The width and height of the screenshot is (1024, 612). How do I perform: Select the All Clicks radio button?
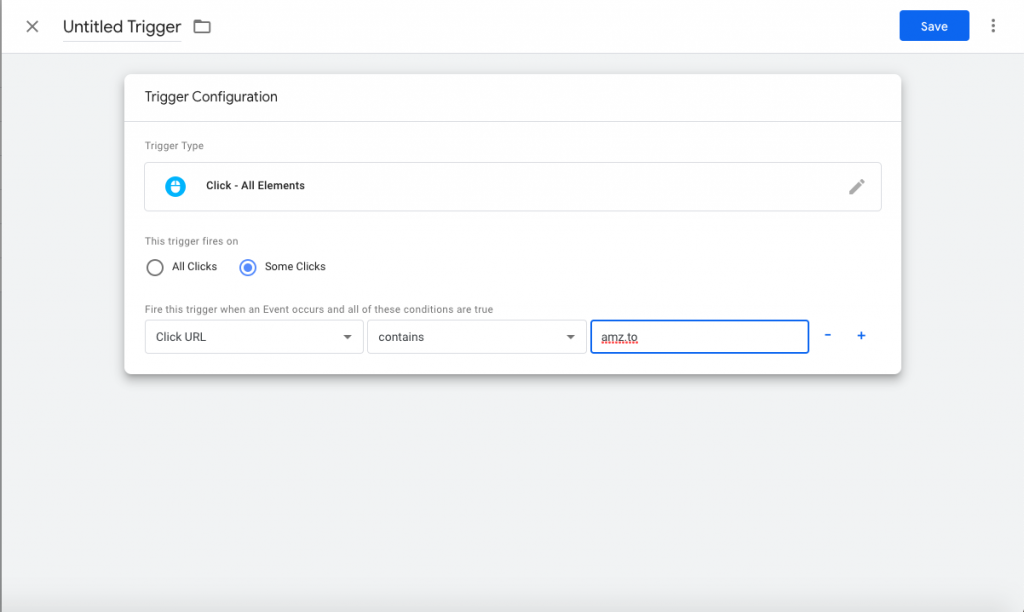click(155, 267)
